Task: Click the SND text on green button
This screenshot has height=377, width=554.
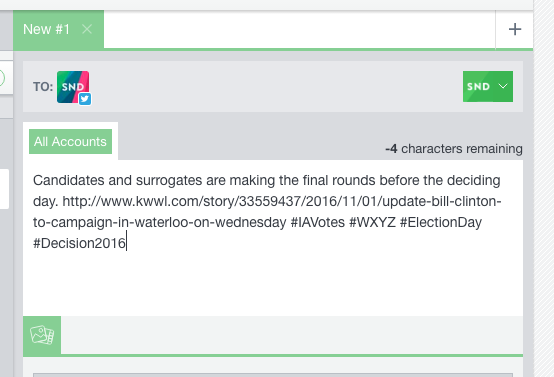Action: coord(478,87)
